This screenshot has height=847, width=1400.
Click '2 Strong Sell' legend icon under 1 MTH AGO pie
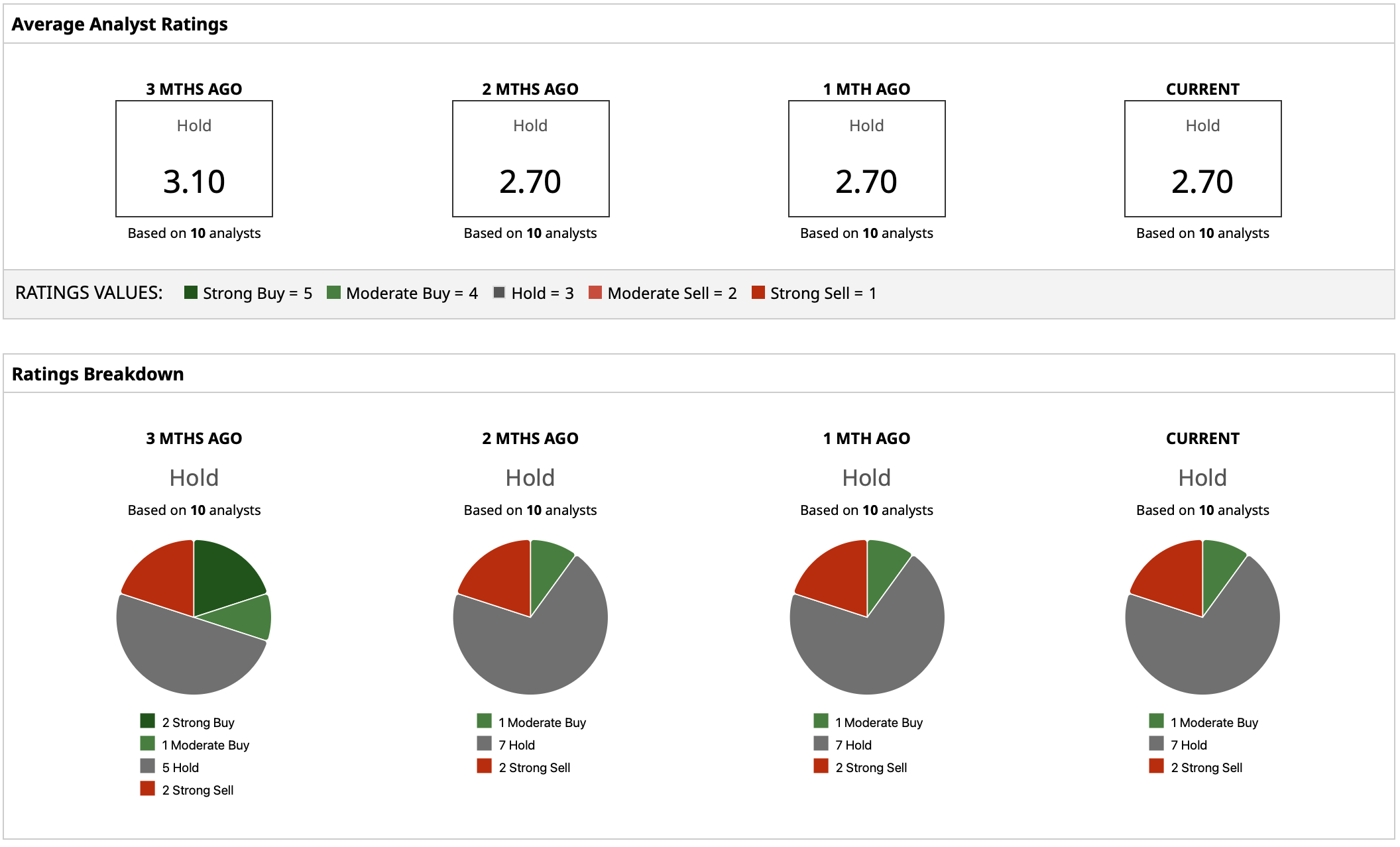click(x=821, y=765)
